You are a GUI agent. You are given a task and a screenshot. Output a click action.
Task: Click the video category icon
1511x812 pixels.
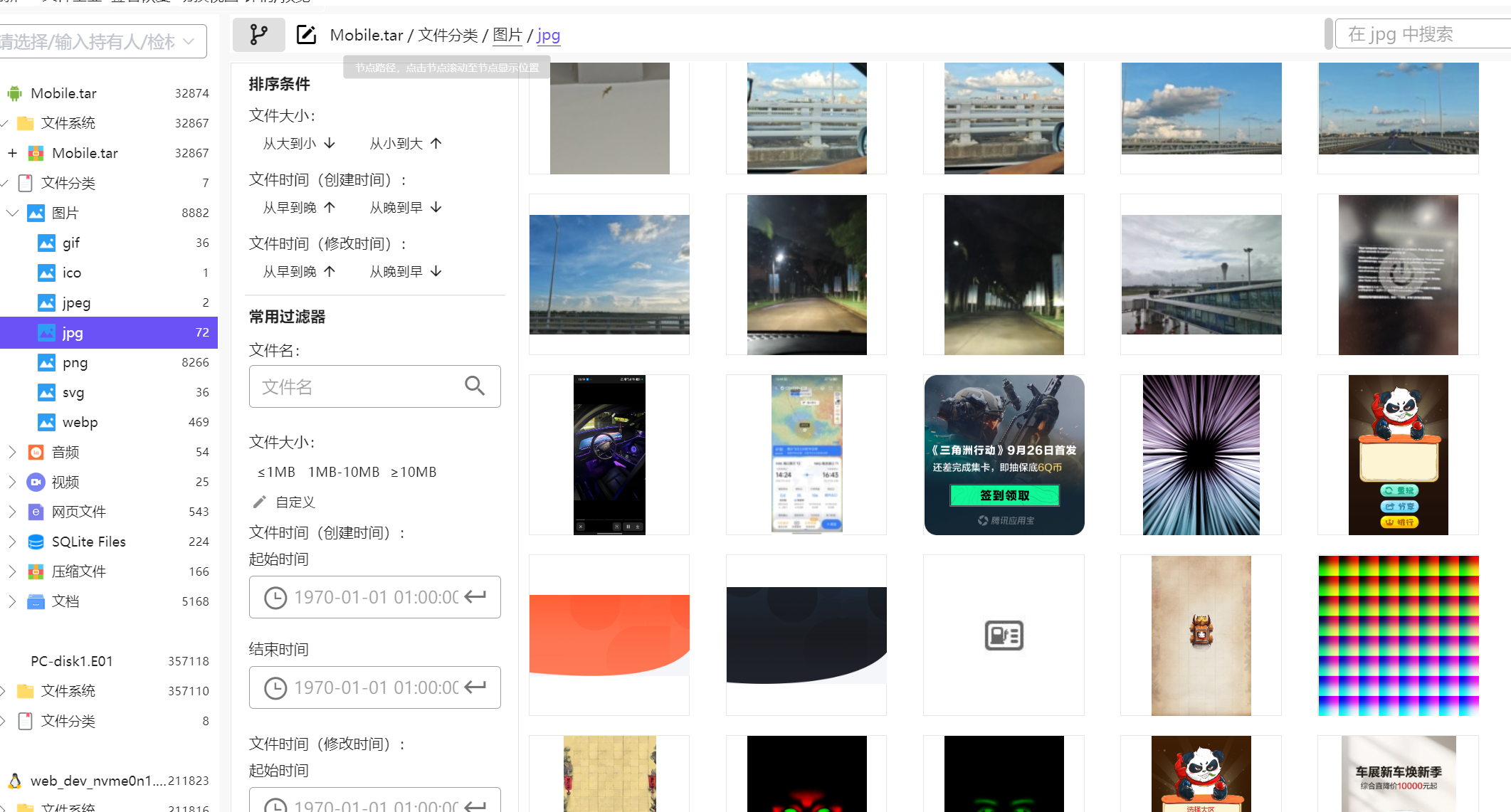[36, 482]
